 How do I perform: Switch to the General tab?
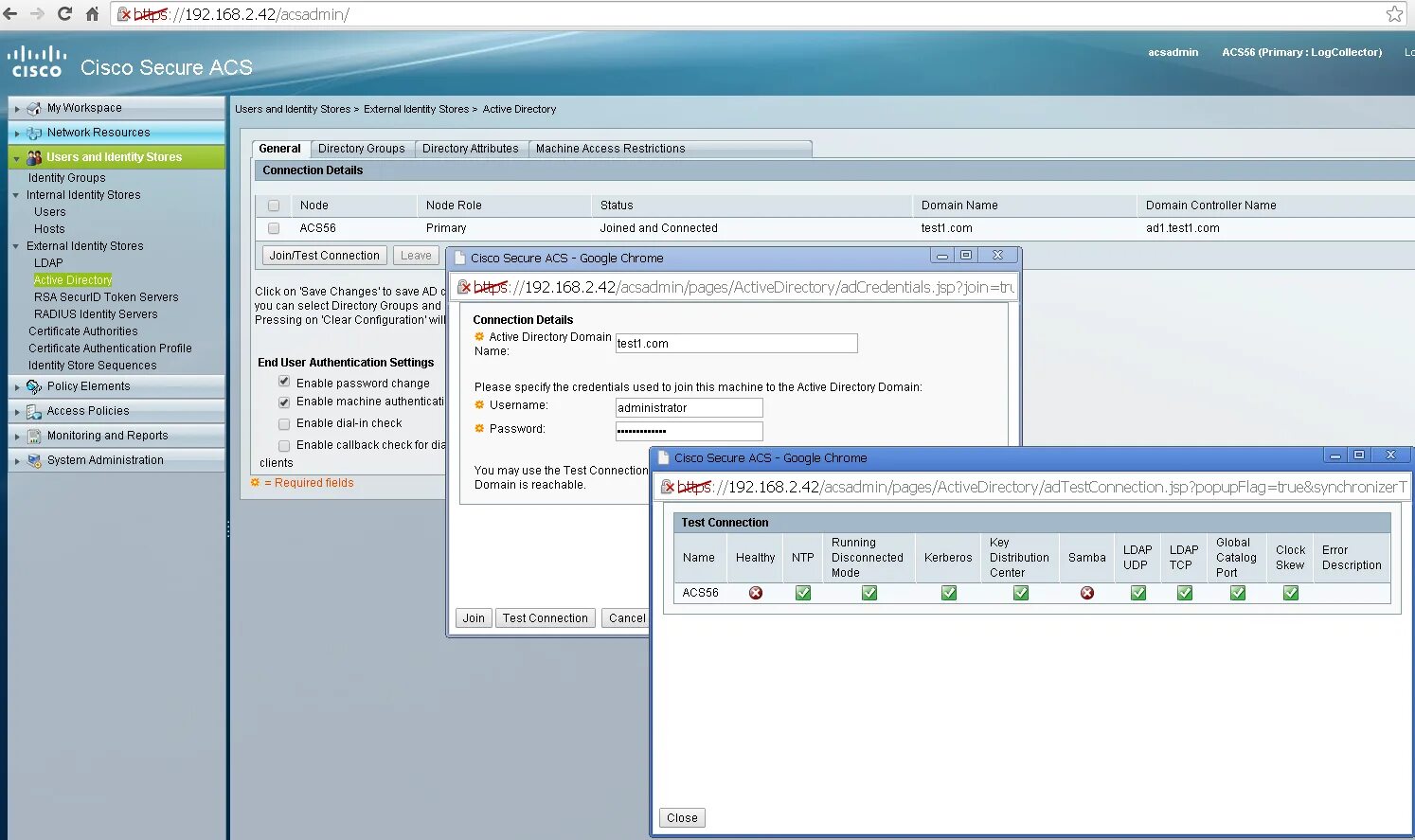click(280, 149)
